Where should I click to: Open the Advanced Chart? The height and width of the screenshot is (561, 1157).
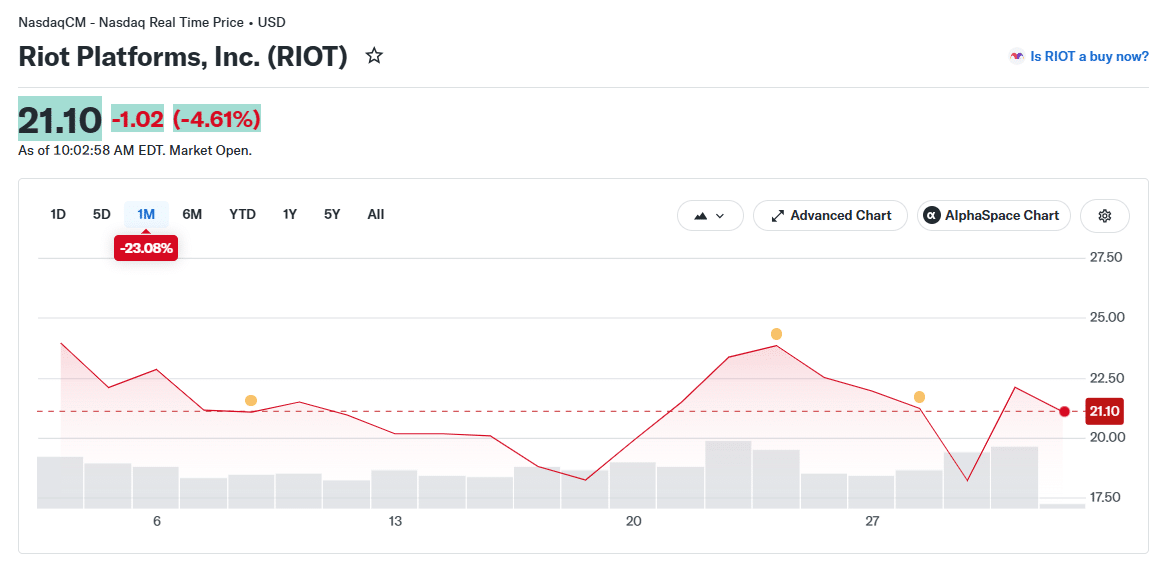(830, 216)
